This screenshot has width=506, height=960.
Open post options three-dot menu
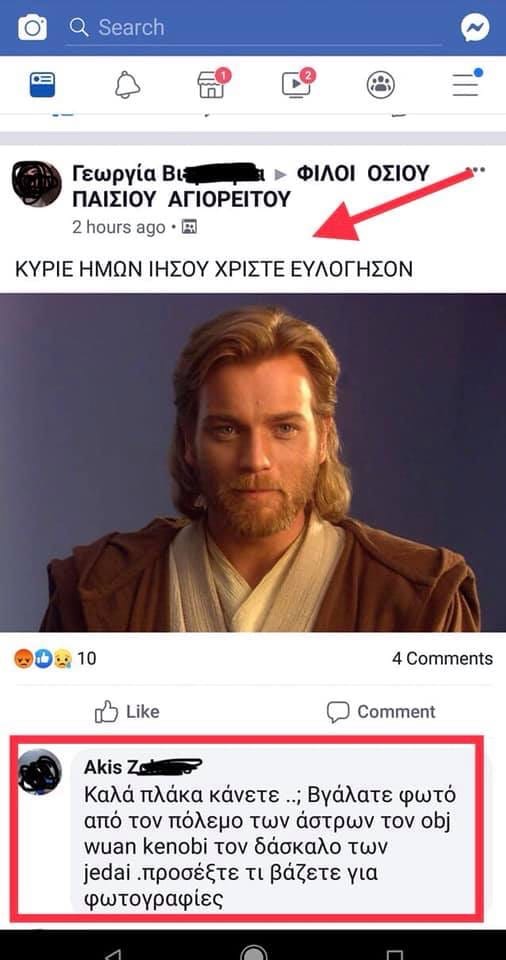[x=475, y=170]
